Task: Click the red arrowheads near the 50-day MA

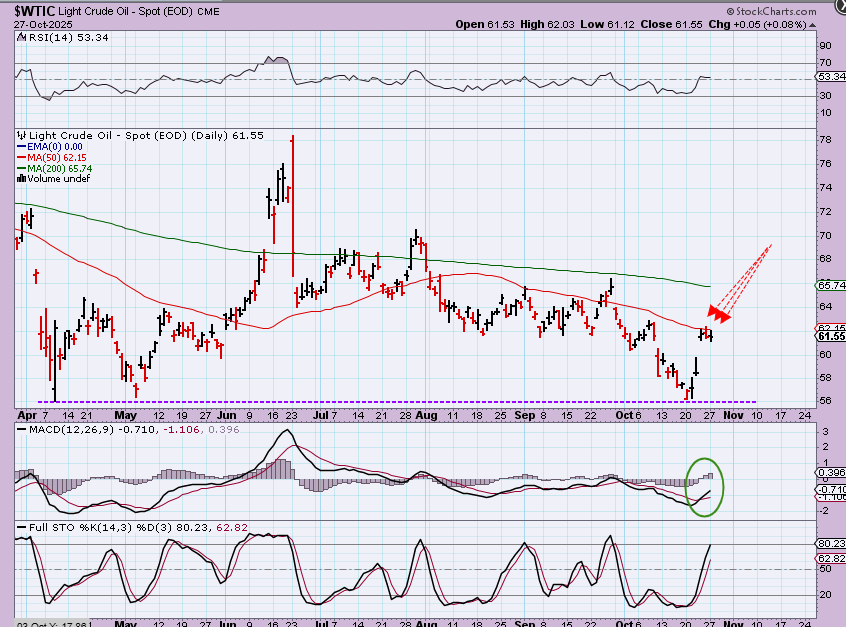Action: coord(720,313)
